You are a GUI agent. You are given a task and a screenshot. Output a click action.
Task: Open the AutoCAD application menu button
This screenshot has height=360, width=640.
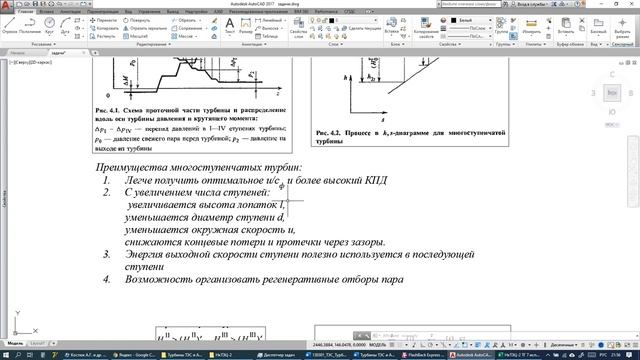6,6
